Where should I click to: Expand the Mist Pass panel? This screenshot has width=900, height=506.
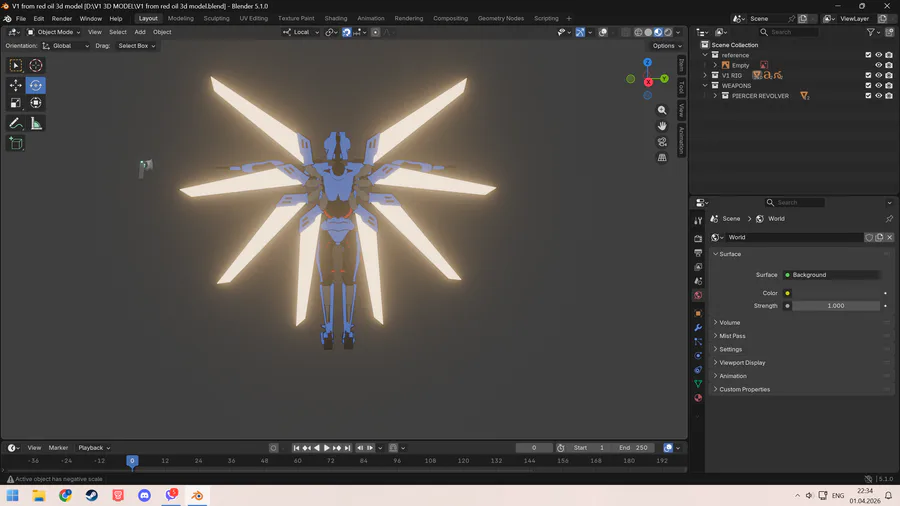coord(732,336)
